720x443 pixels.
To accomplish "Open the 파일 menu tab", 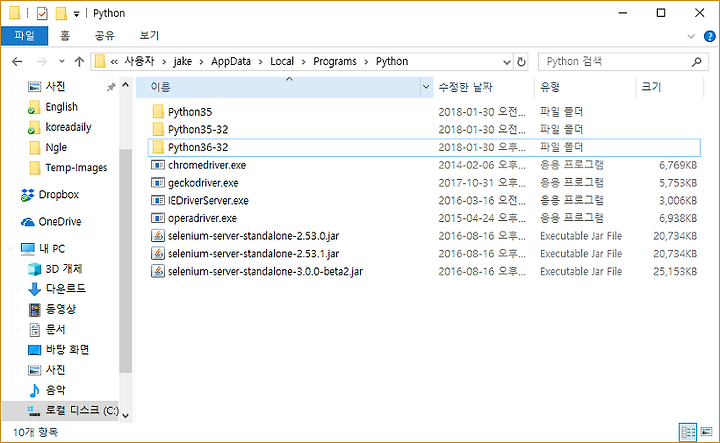I will tap(24, 35).
